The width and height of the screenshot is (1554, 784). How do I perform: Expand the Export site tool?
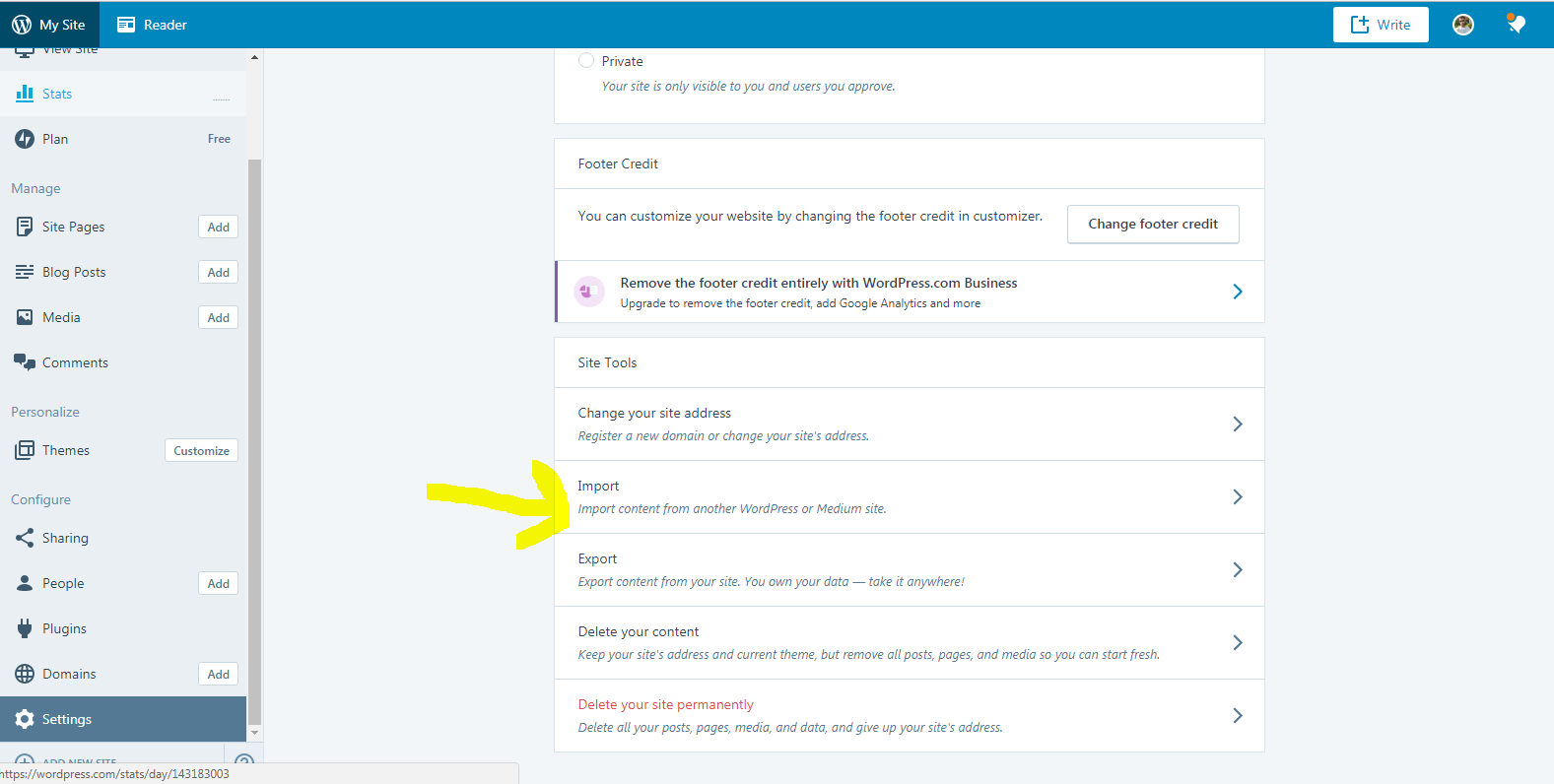click(1238, 570)
